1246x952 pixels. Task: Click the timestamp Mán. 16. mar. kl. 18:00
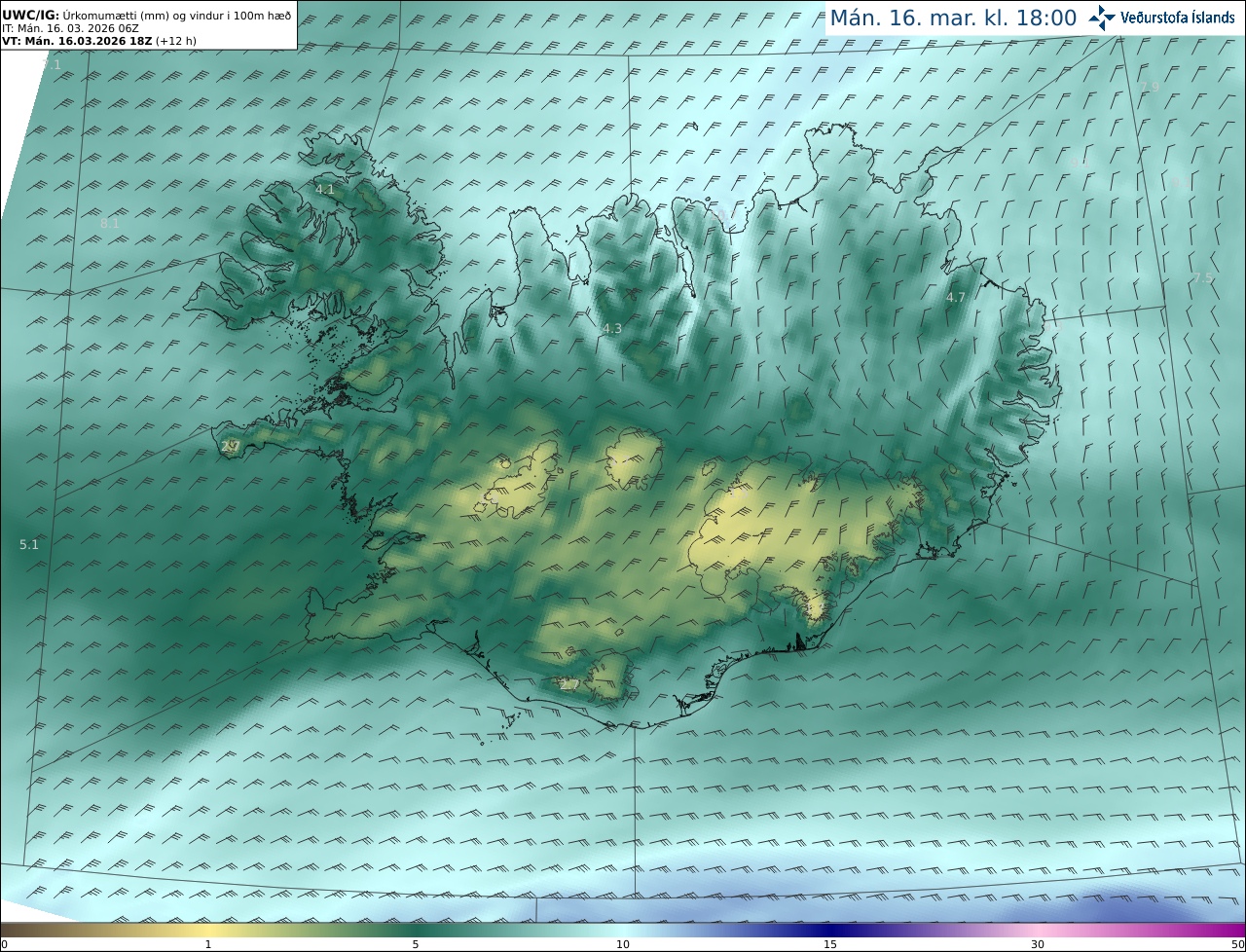(x=953, y=18)
